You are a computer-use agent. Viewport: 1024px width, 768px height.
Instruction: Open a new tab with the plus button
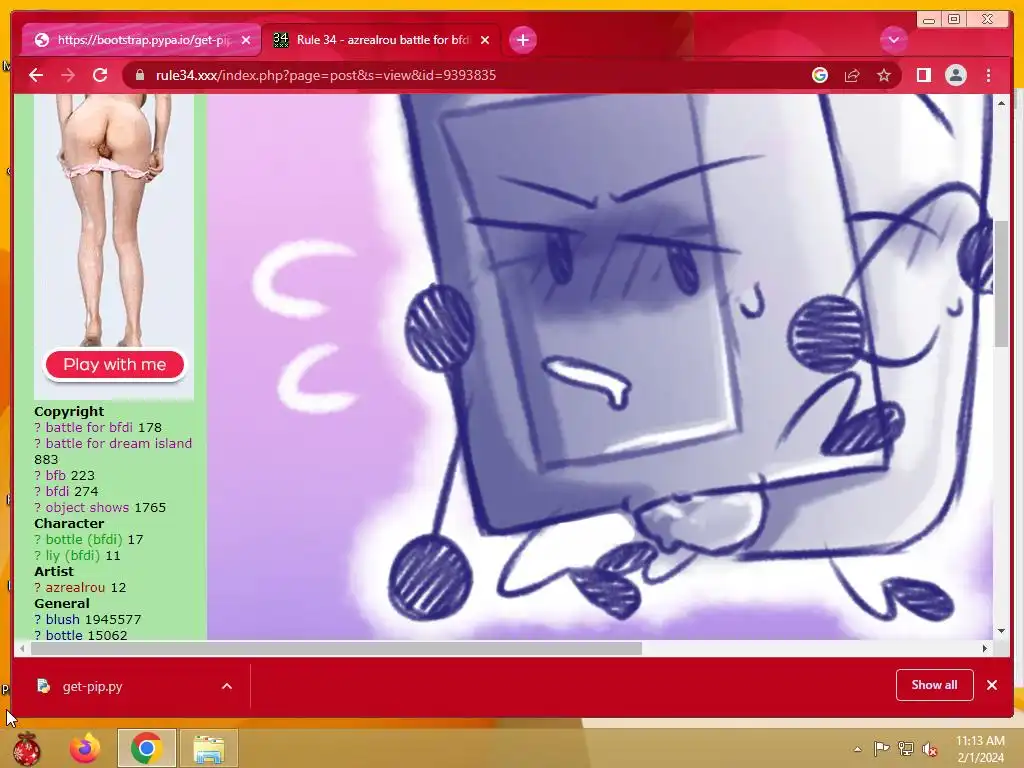[522, 40]
